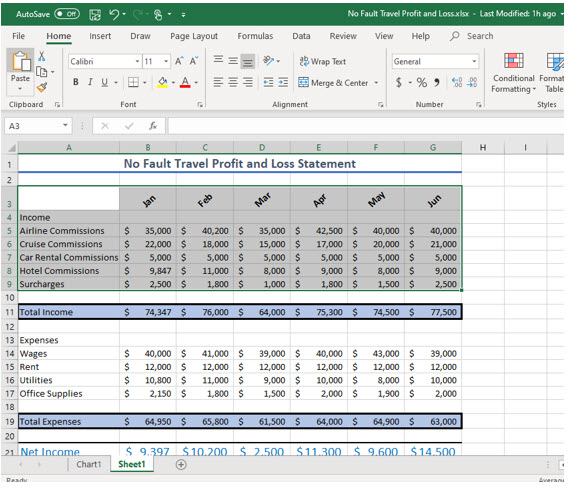Select column H header
This screenshot has width=570, height=494.
[483, 147]
